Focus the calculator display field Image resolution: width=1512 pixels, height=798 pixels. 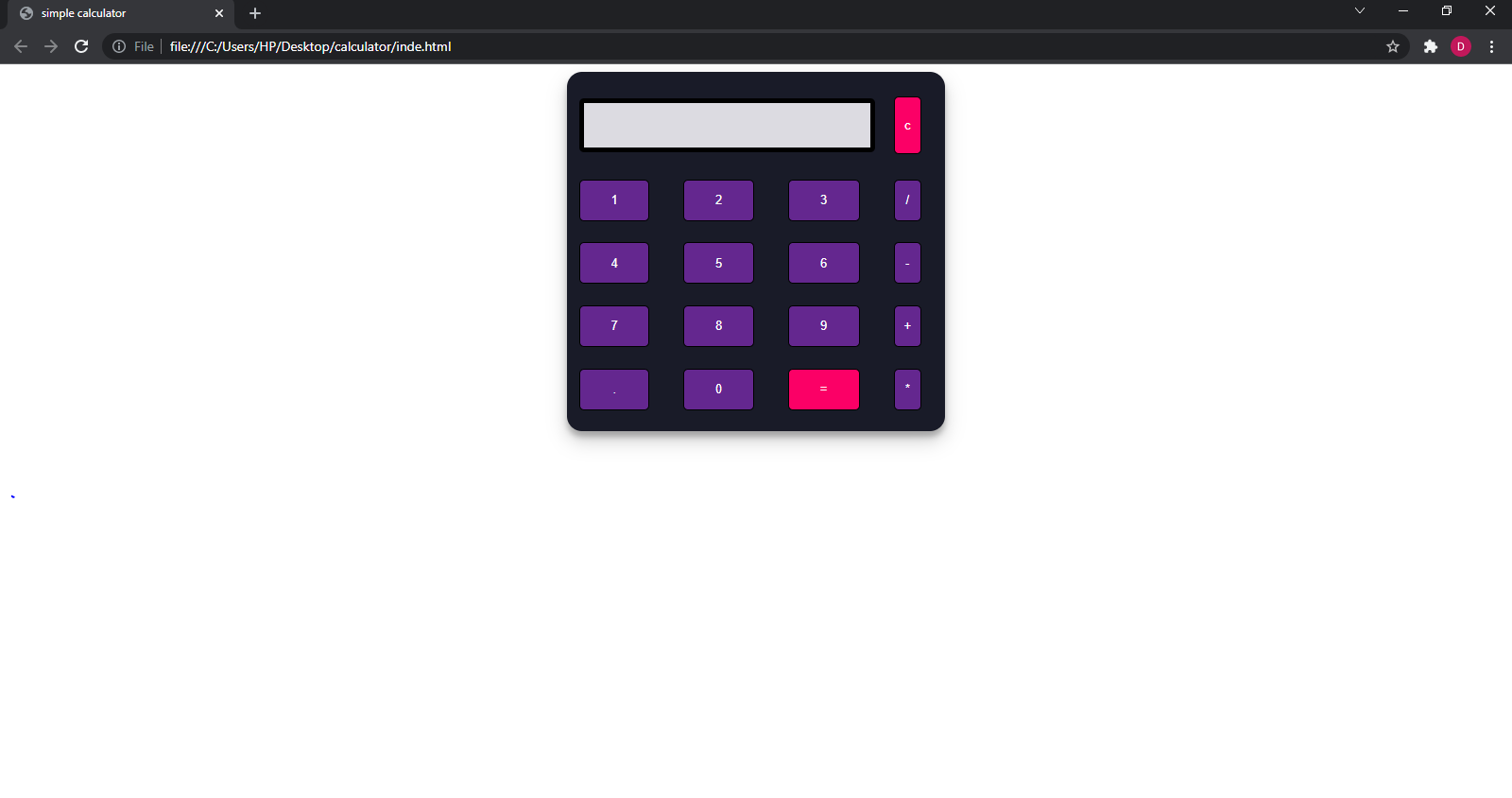[727, 125]
